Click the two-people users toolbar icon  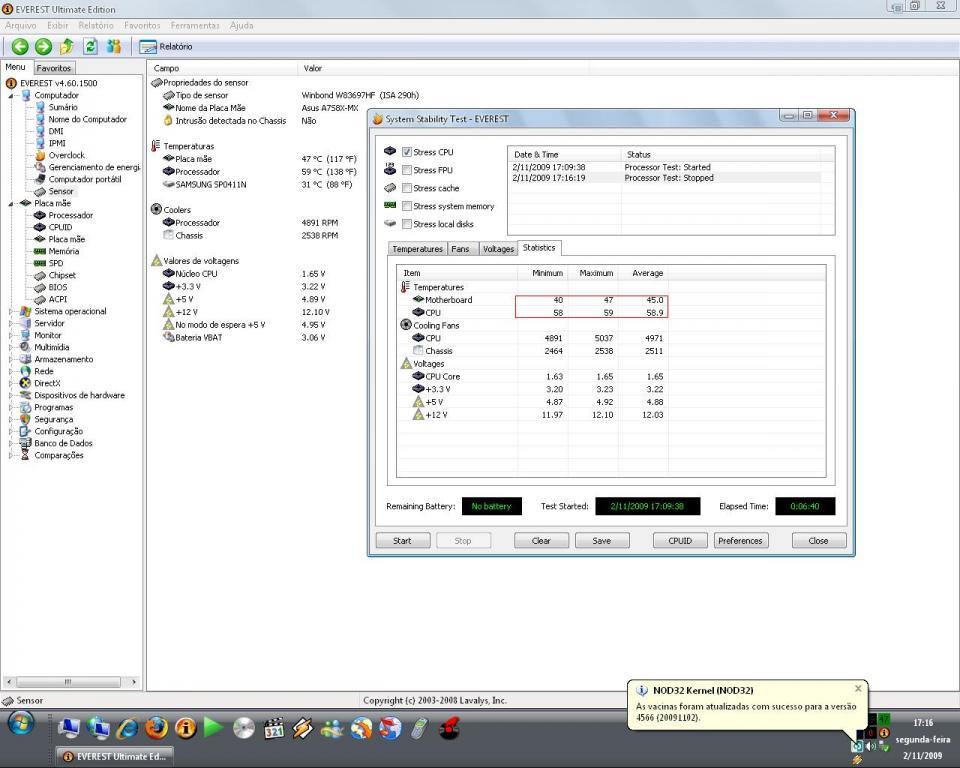pyautogui.click(x=114, y=47)
